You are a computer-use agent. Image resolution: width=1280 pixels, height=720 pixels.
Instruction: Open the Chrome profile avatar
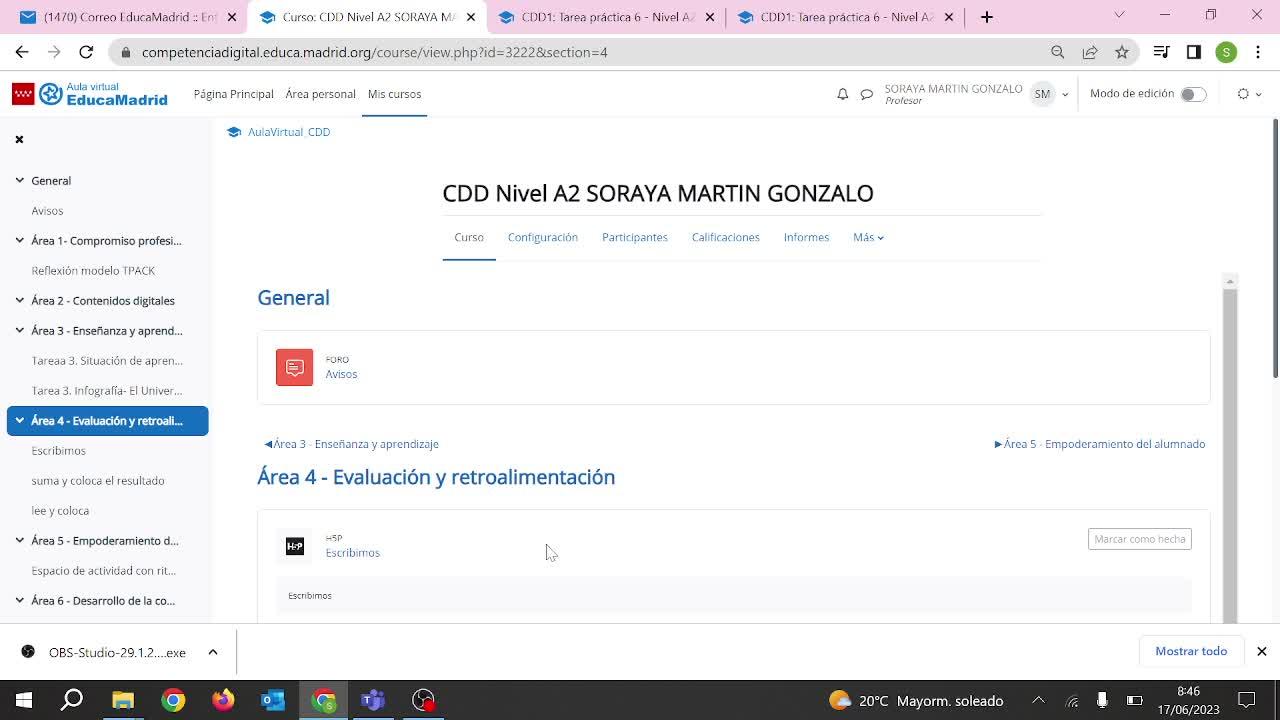(1226, 52)
